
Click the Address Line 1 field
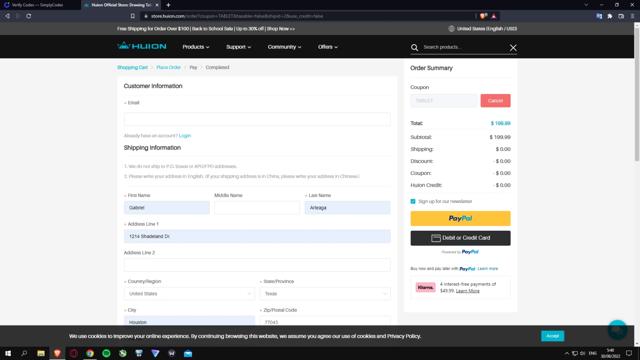(x=257, y=236)
